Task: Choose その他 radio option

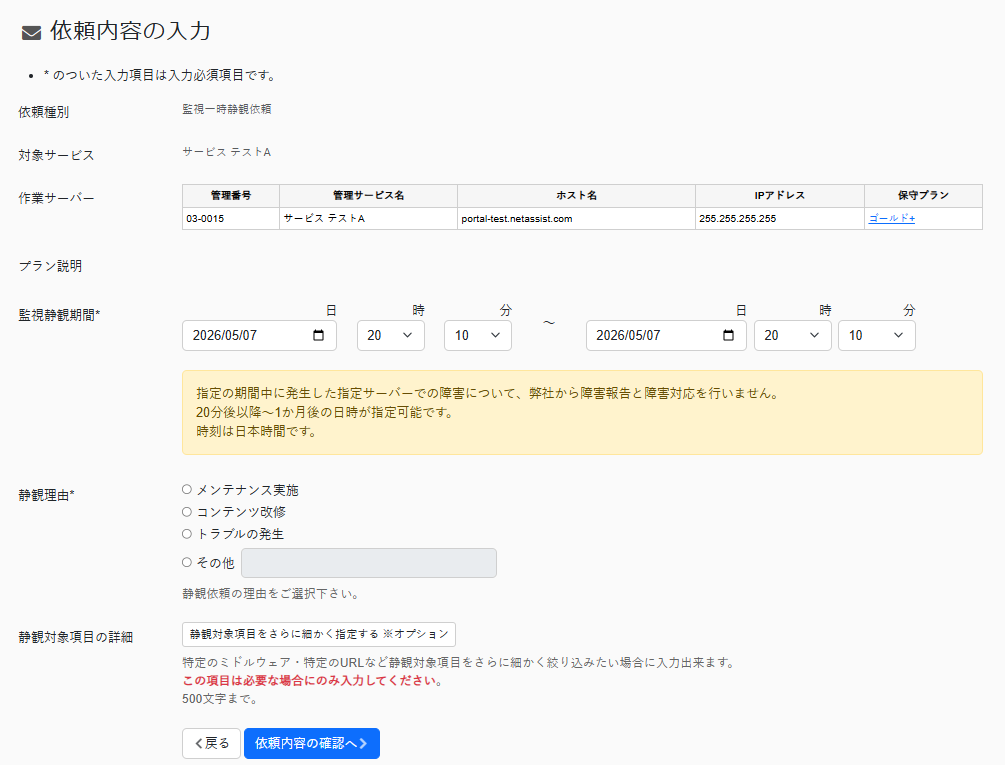Action: click(x=187, y=562)
